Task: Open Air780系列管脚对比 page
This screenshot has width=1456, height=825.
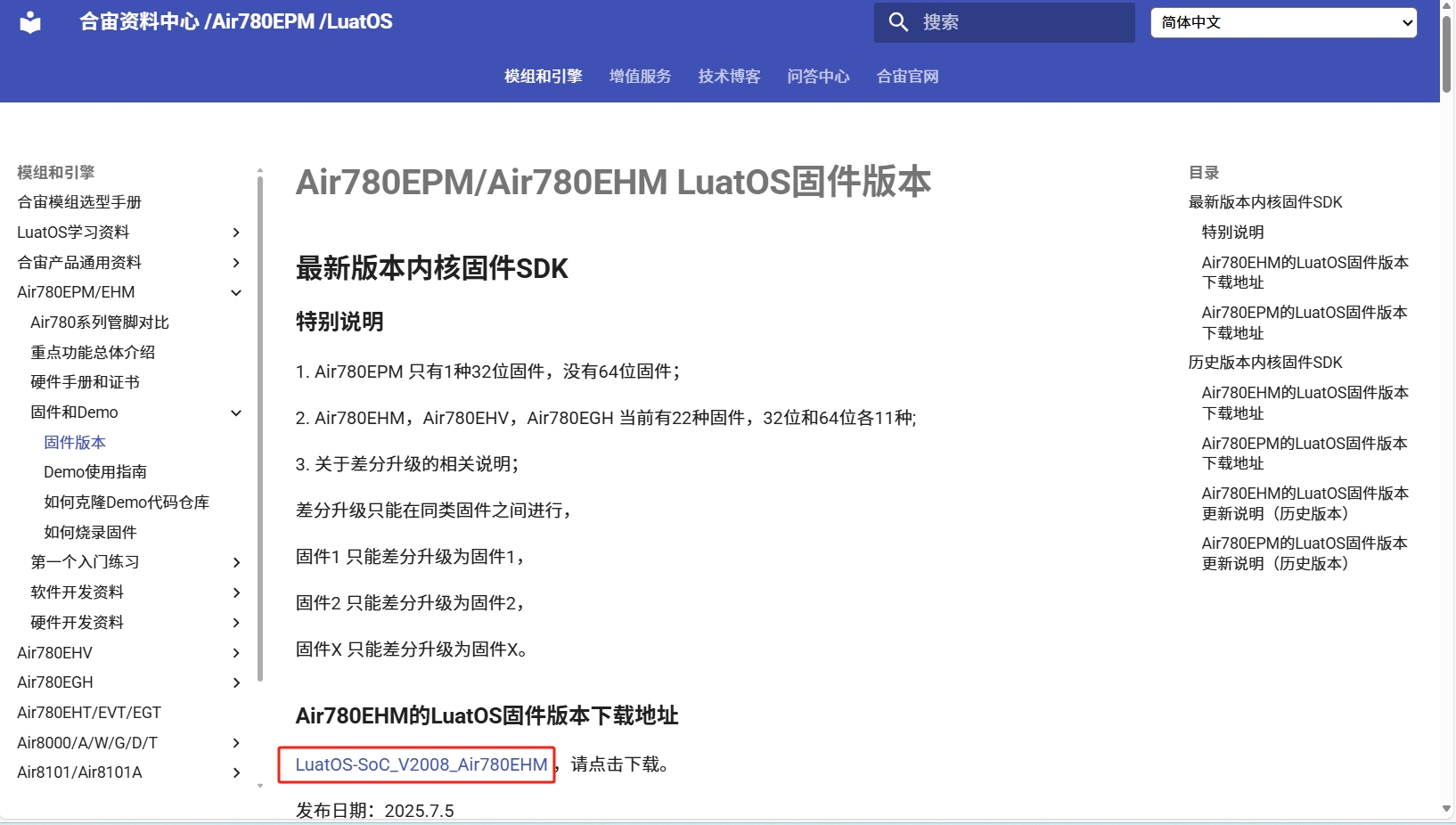Action: (100, 323)
